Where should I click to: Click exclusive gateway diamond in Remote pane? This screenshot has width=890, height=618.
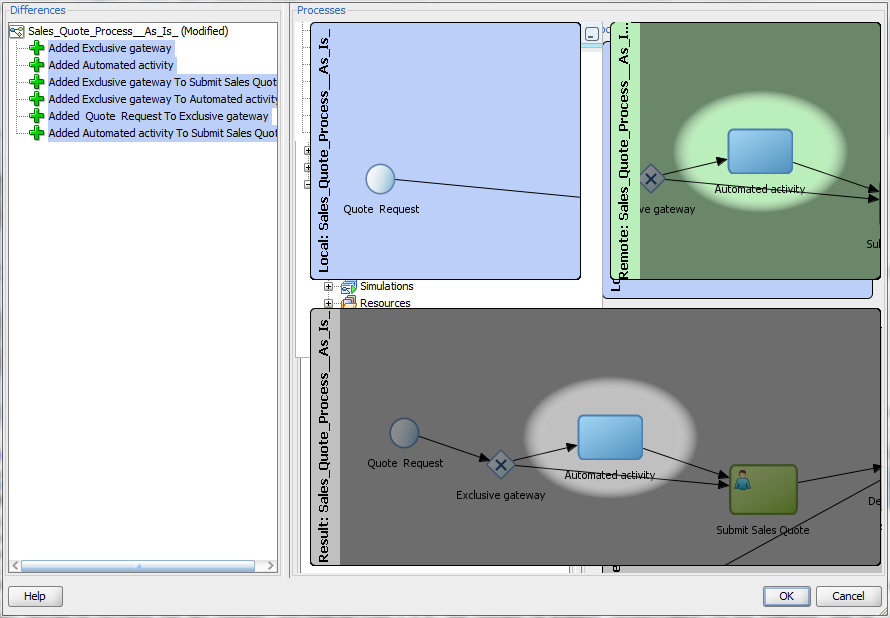pyautogui.click(x=651, y=179)
